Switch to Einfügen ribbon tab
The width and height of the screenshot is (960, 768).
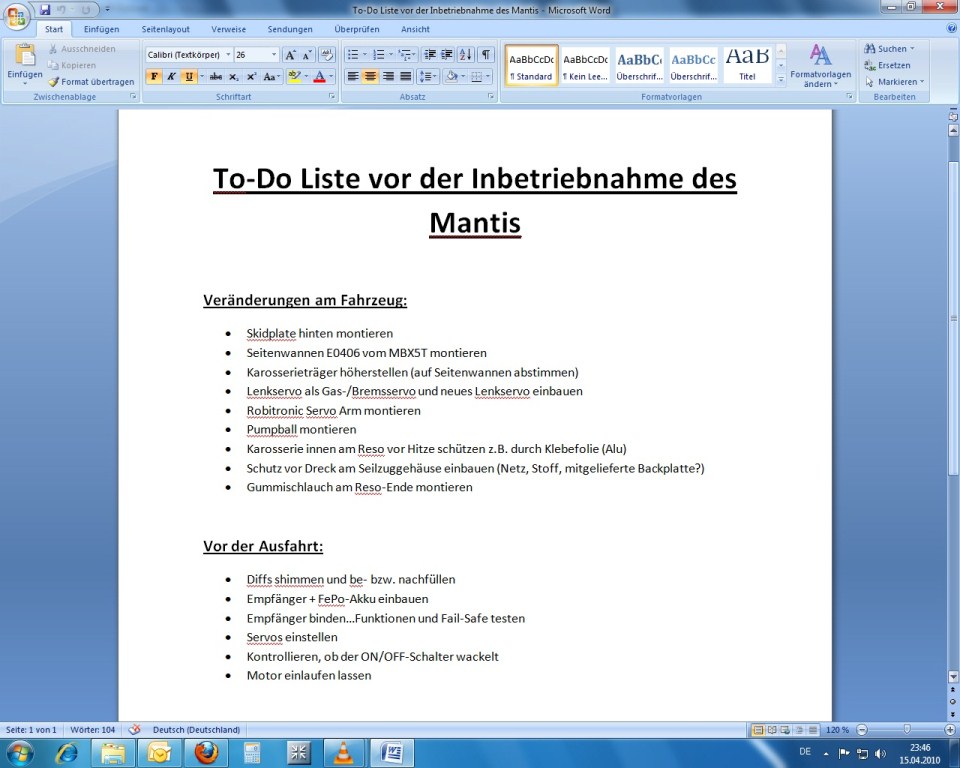click(x=101, y=29)
